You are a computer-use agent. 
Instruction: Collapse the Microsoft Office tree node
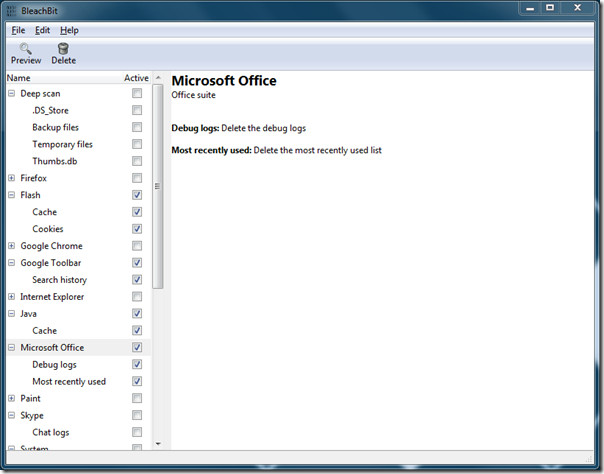[12, 348]
